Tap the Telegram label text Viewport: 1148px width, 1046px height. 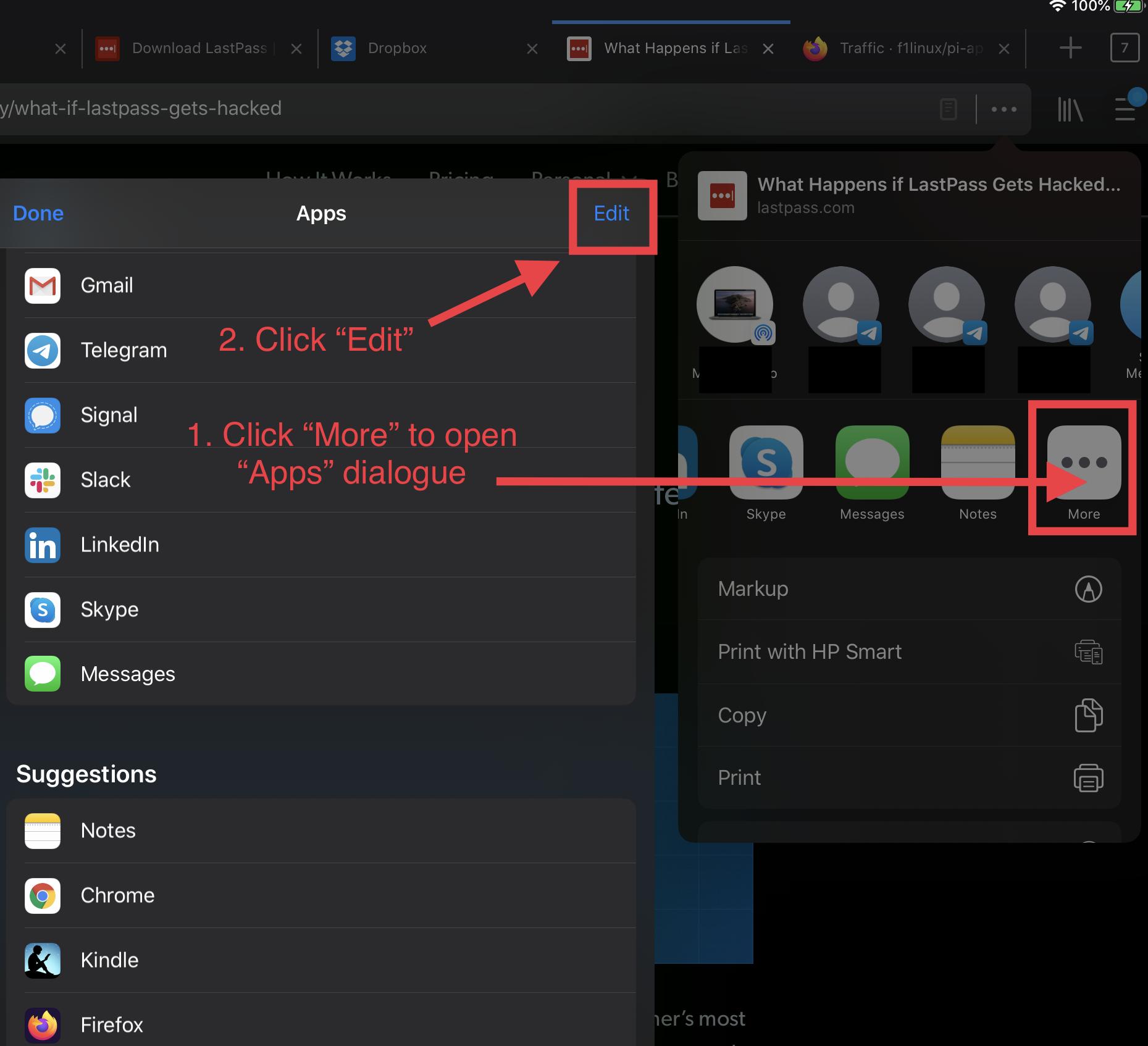124,351
